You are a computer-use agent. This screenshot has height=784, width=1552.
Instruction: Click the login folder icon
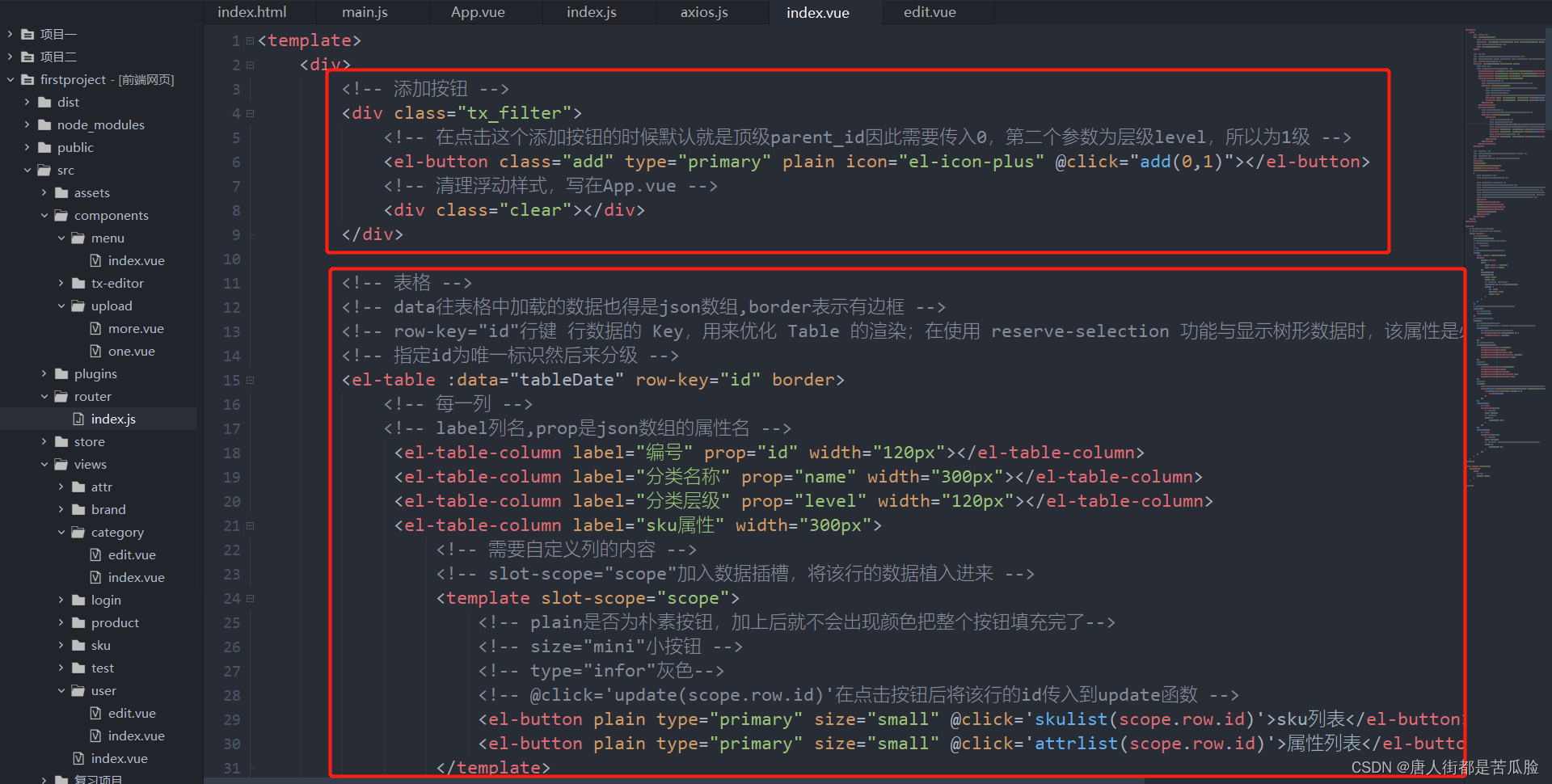tap(78, 600)
